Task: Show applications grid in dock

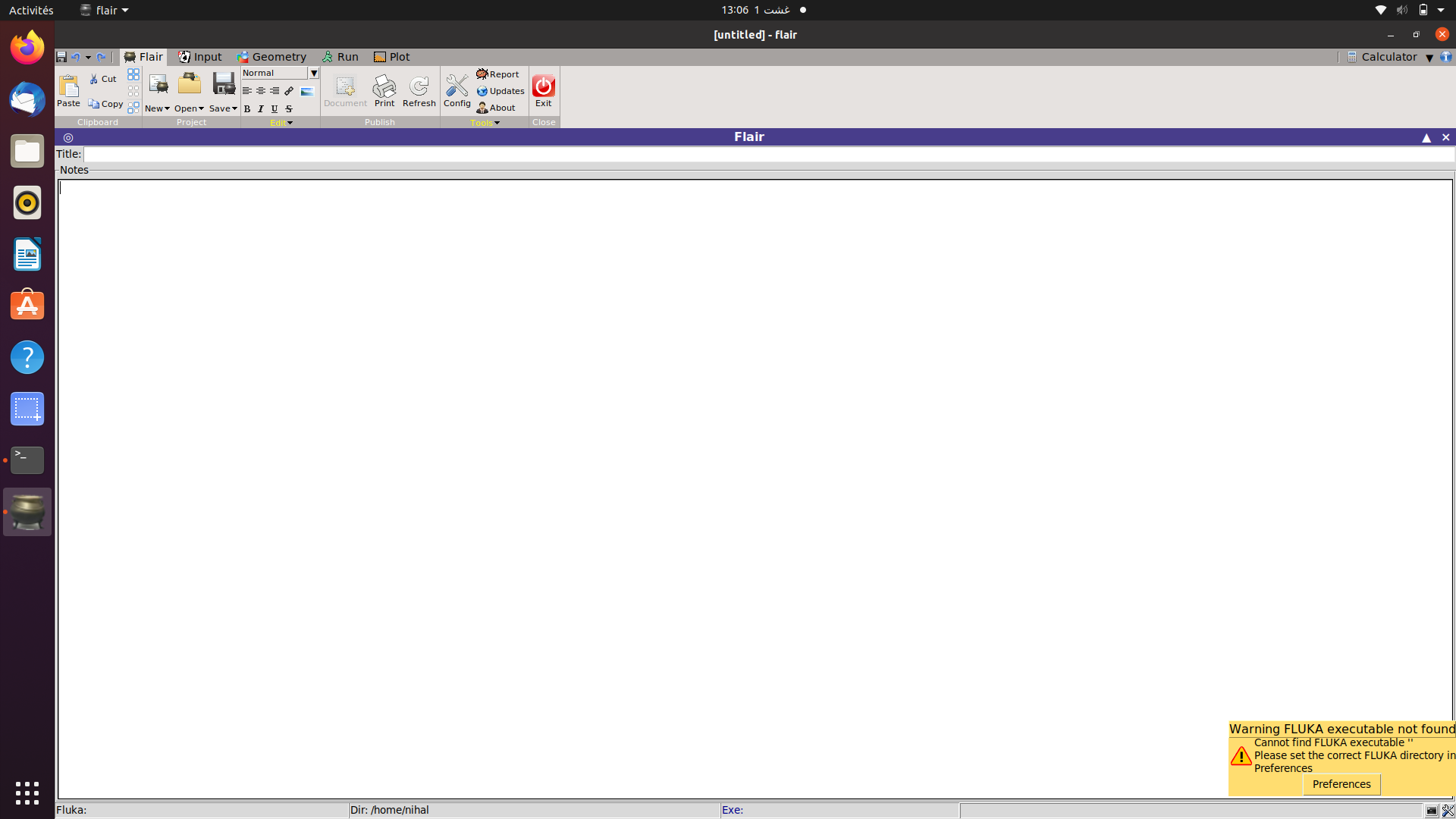Action: (27, 793)
